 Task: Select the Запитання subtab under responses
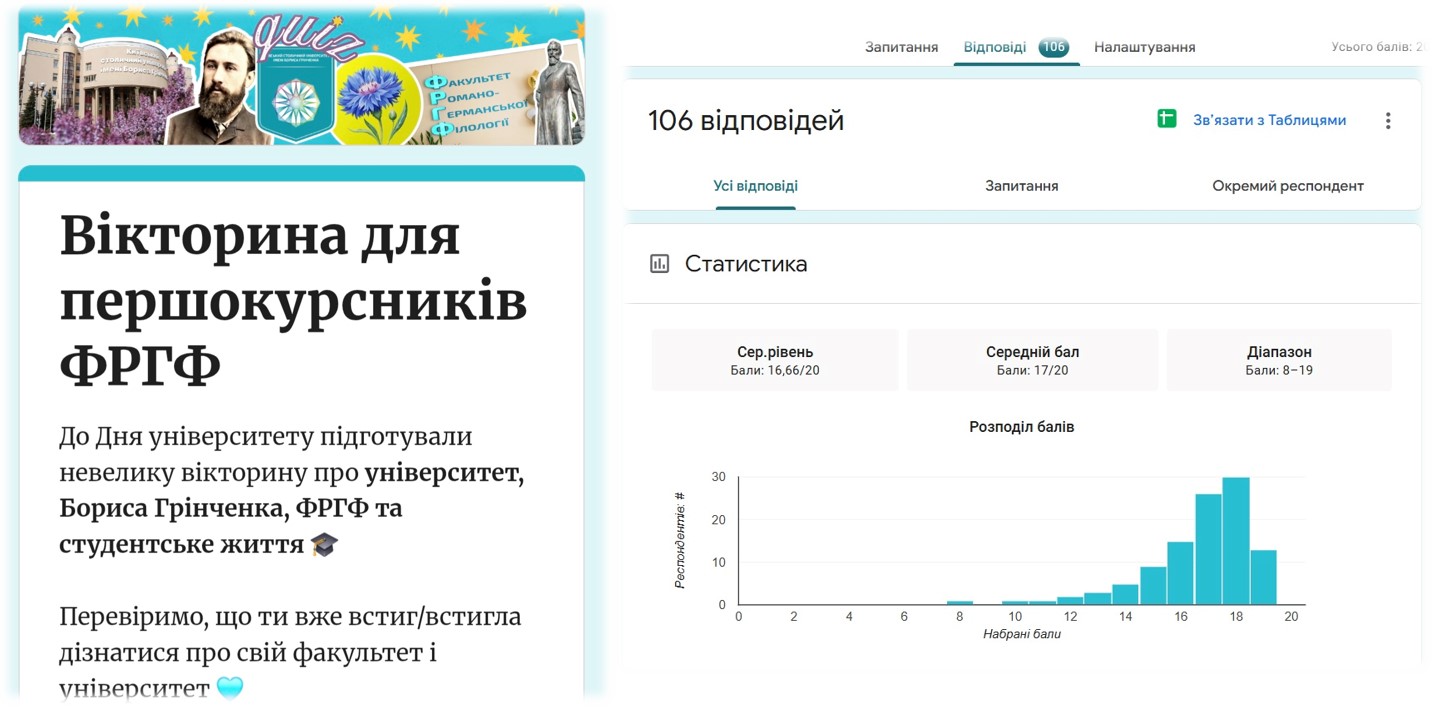tap(1021, 186)
